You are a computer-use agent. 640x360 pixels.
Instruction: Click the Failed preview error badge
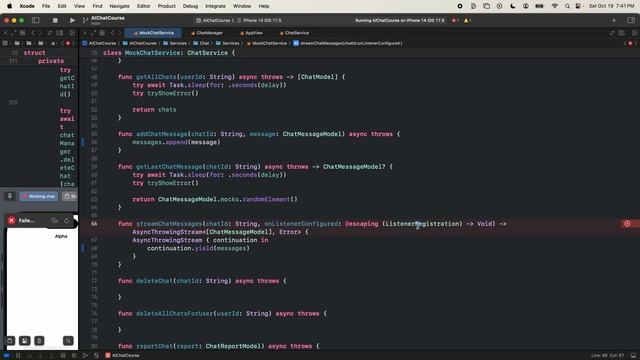pos(11,220)
